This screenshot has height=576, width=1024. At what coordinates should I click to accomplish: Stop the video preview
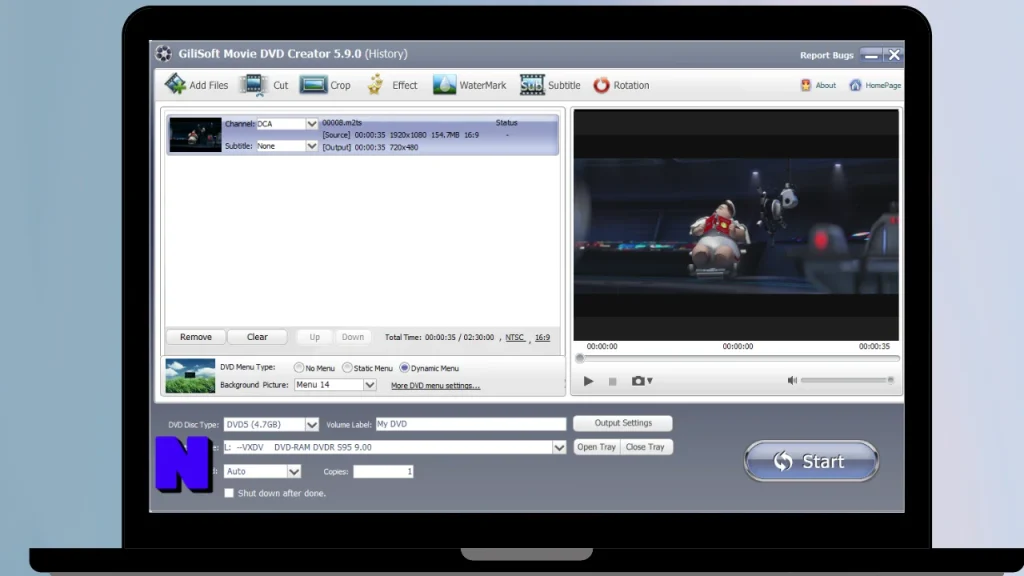tap(613, 381)
